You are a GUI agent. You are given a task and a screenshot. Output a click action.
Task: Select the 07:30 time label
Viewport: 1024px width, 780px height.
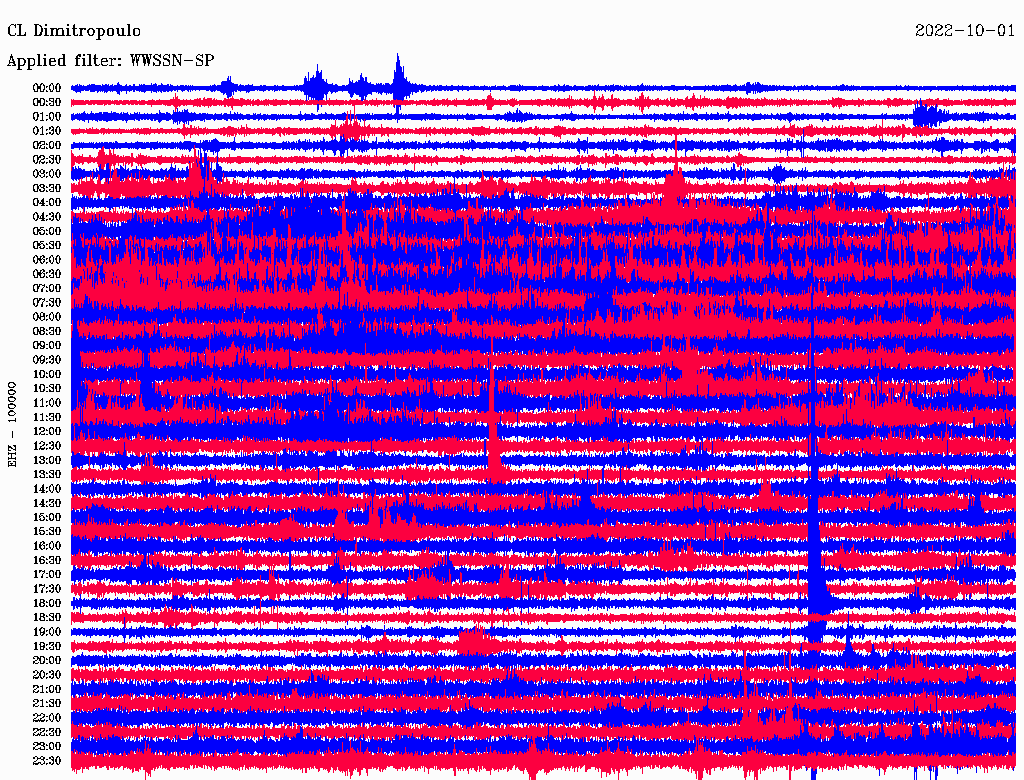47,302
